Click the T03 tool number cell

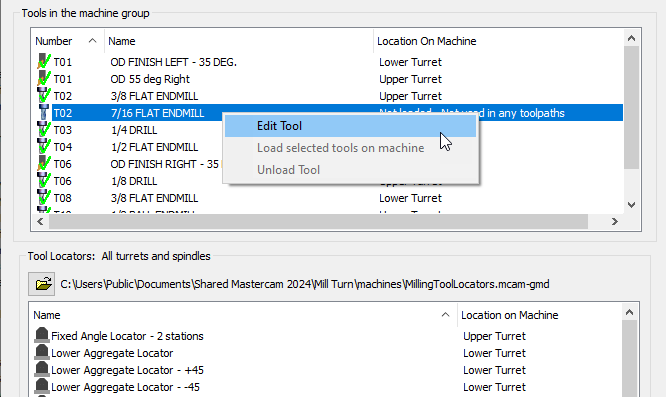pos(63,130)
